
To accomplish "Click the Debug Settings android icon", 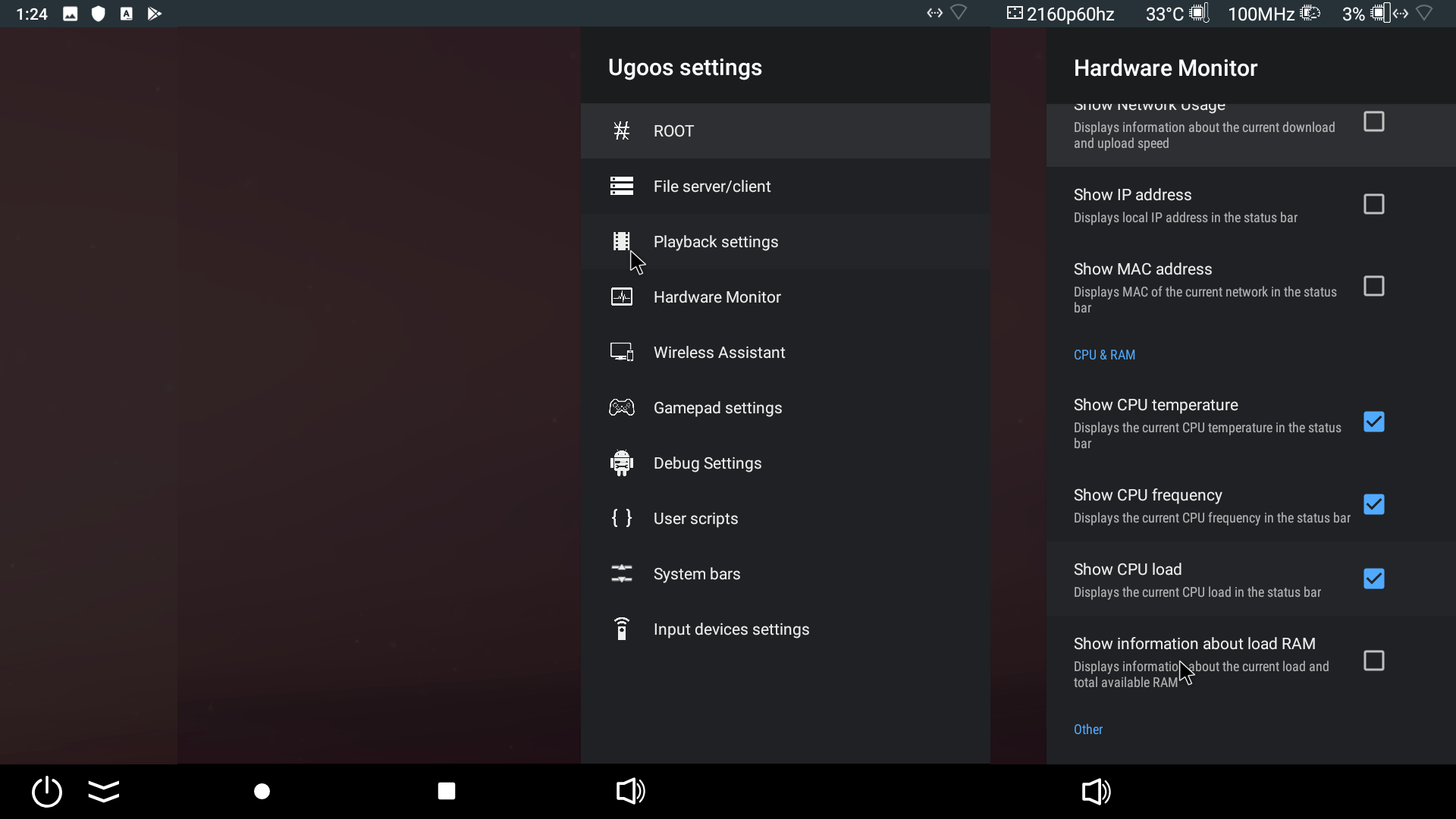I will point(621,463).
